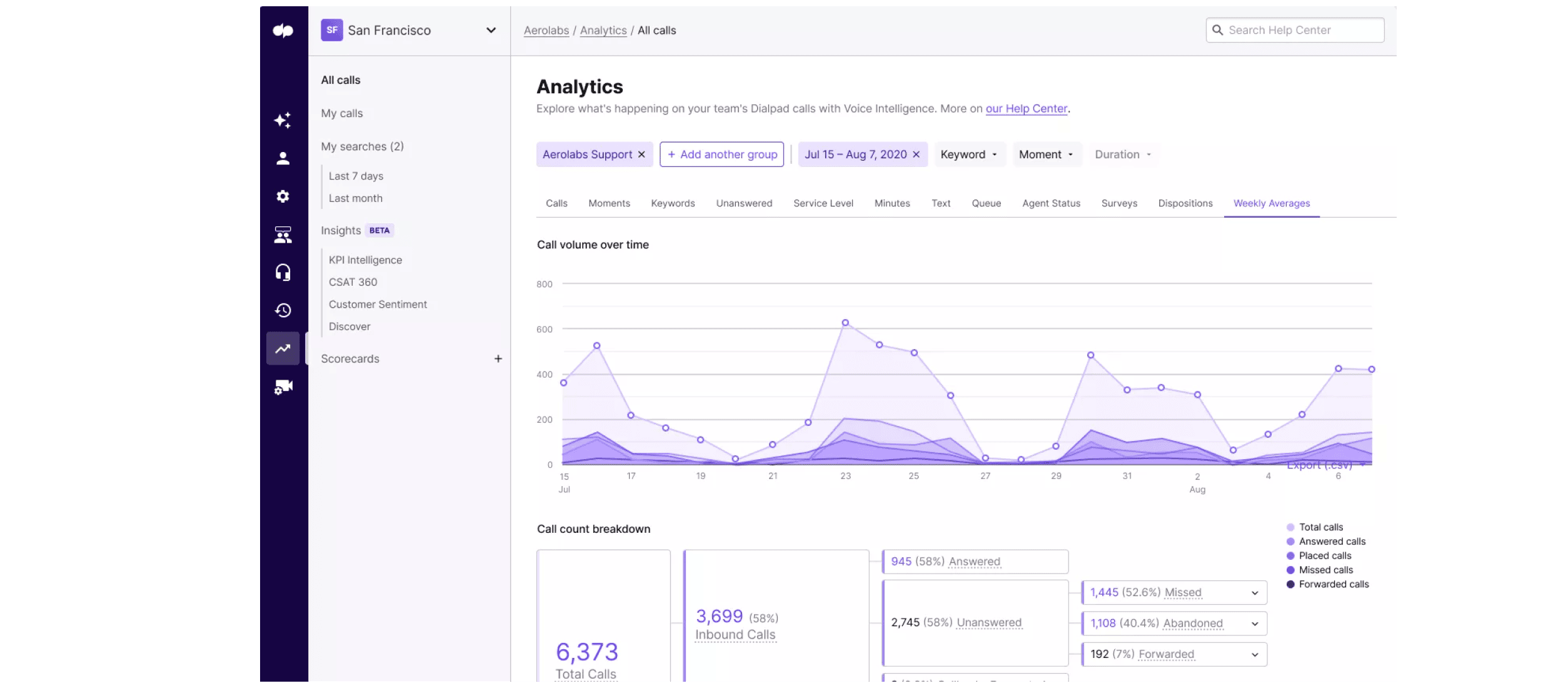Click Add another group button
Viewport: 1568px width, 693px height.
click(x=721, y=154)
